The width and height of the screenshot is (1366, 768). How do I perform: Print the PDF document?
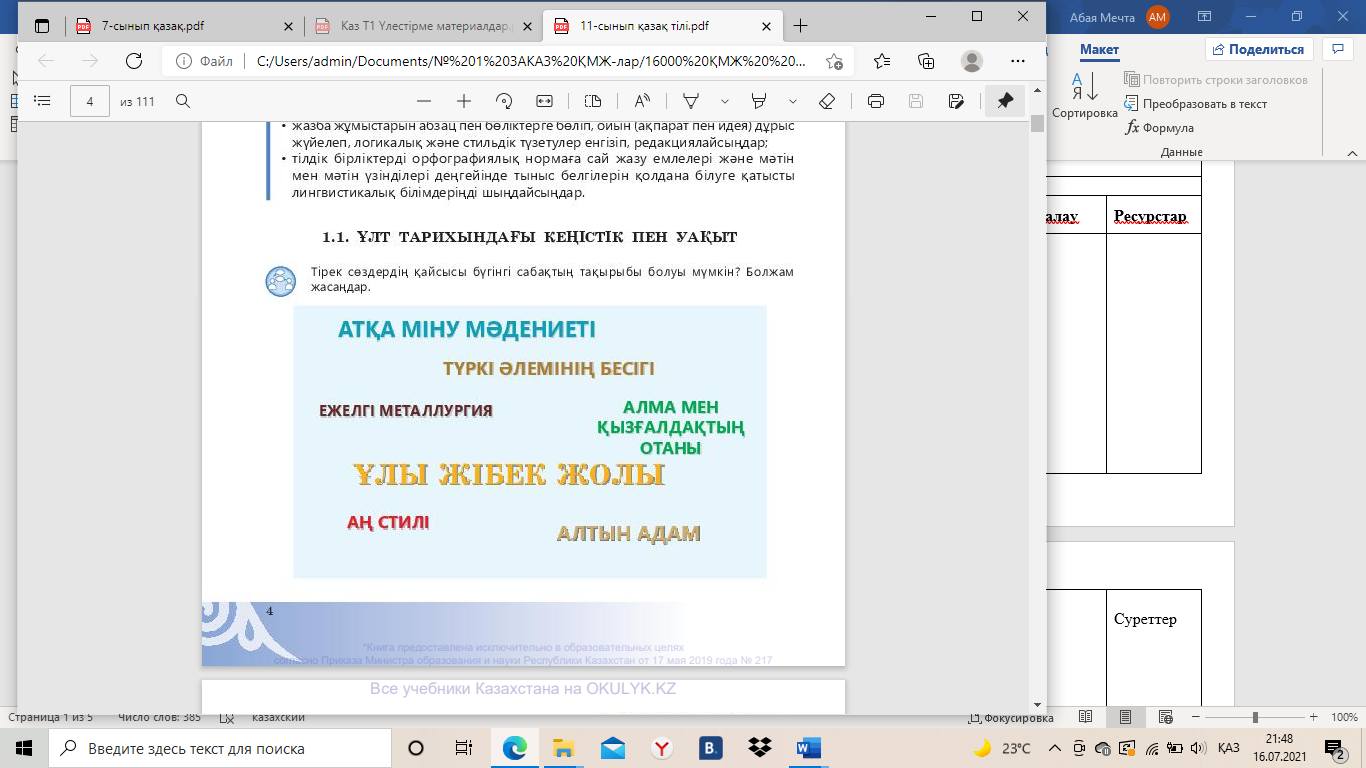click(x=876, y=101)
